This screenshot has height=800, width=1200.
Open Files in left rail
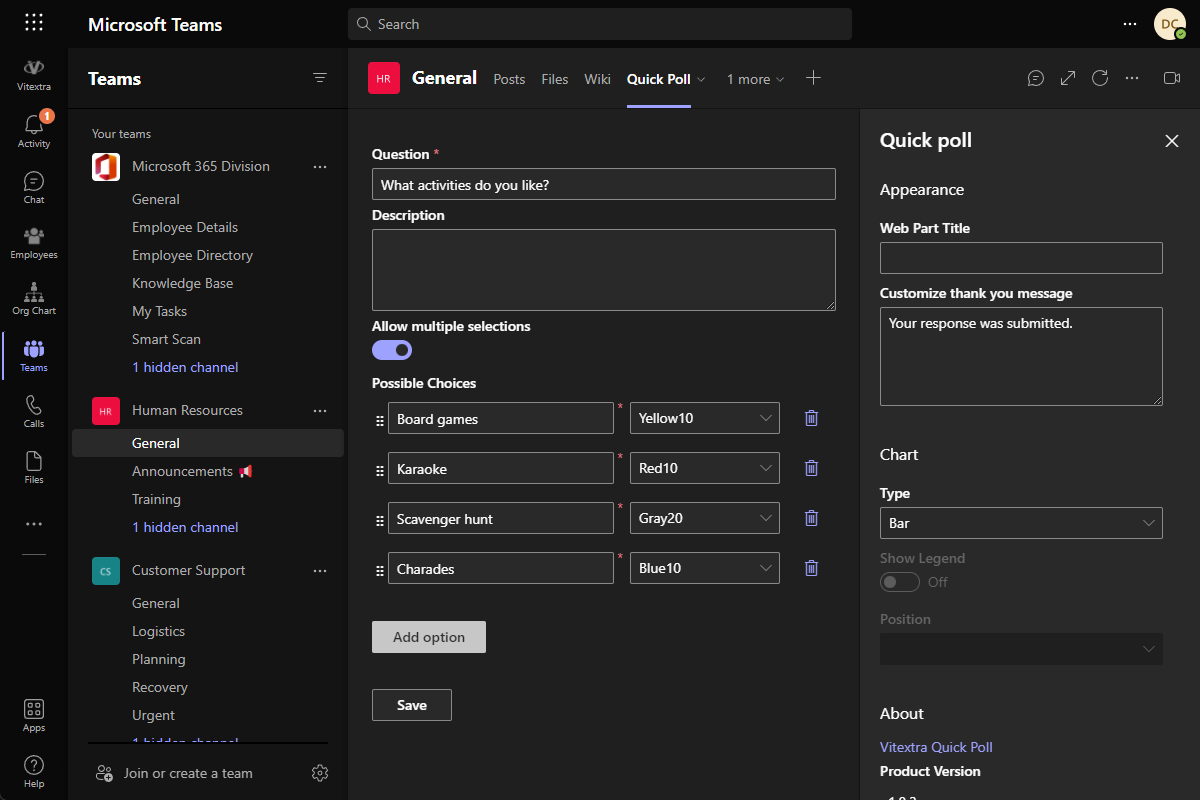34,467
